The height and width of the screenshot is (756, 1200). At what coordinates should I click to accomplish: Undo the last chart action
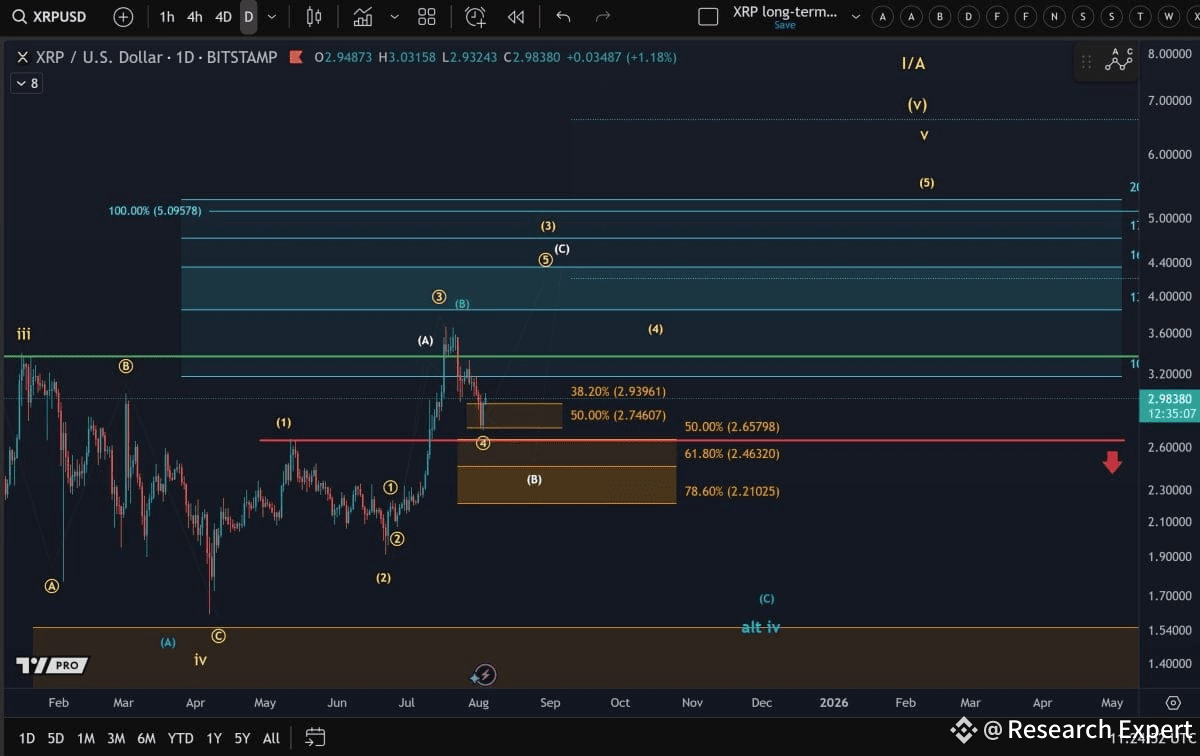tap(563, 17)
